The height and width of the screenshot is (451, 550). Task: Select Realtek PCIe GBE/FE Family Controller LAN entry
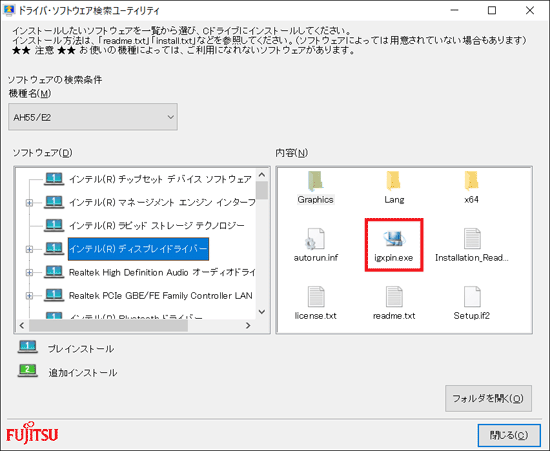[x=160, y=296]
